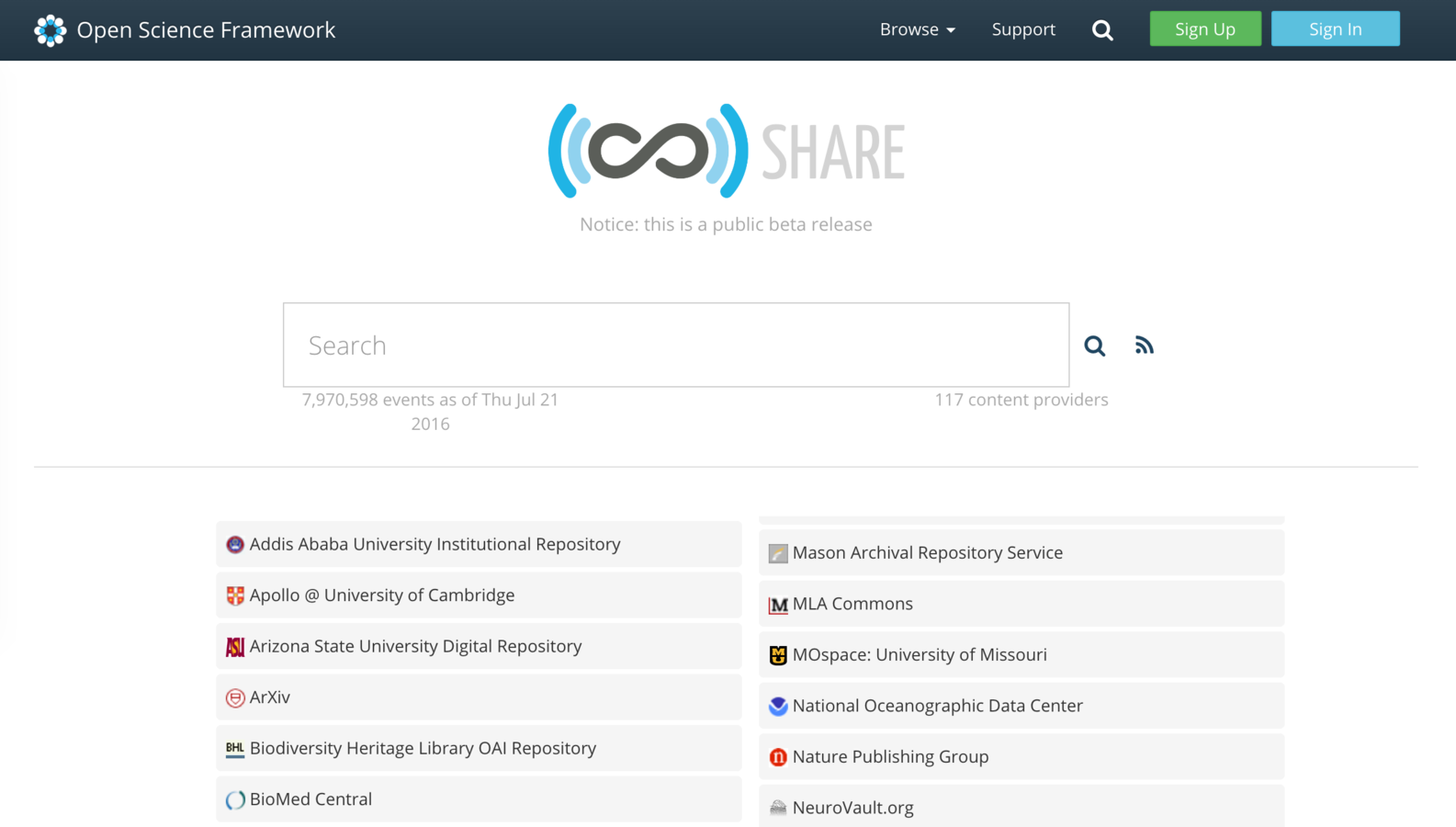Select Apollo @ University of Cambridge provider
The width and height of the screenshot is (1456, 827).
click(479, 595)
